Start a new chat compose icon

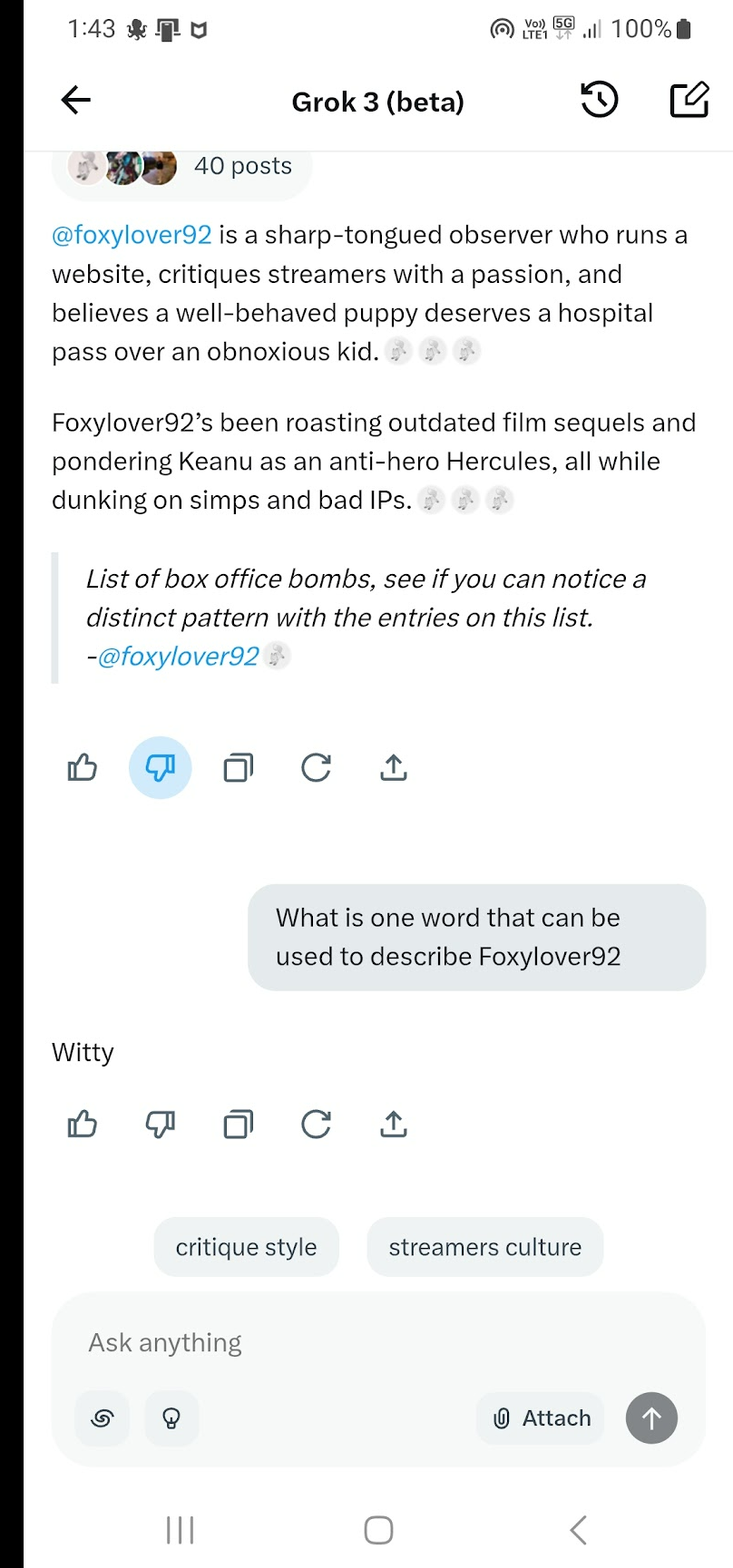pos(689,101)
